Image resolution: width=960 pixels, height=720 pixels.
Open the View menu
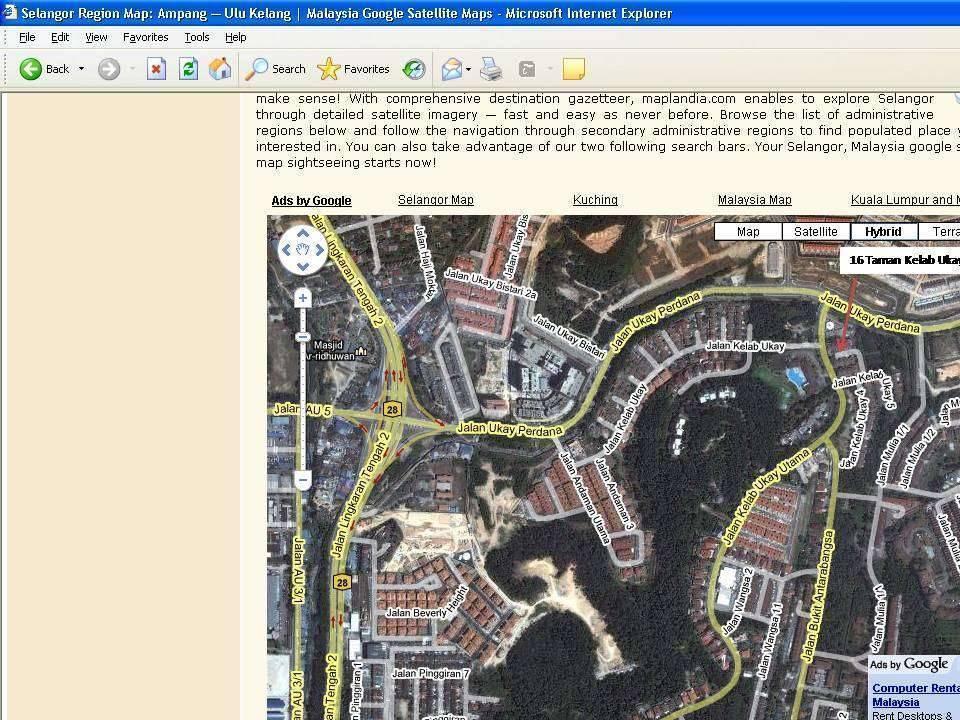[x=96, y=37]
